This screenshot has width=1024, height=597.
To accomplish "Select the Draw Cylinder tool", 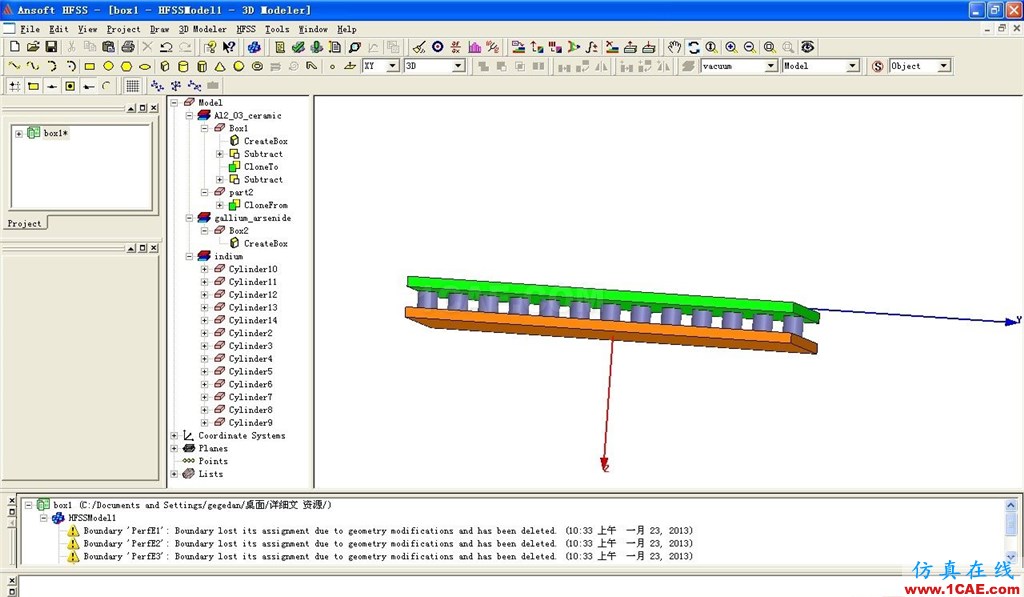I will pos(184,66).
